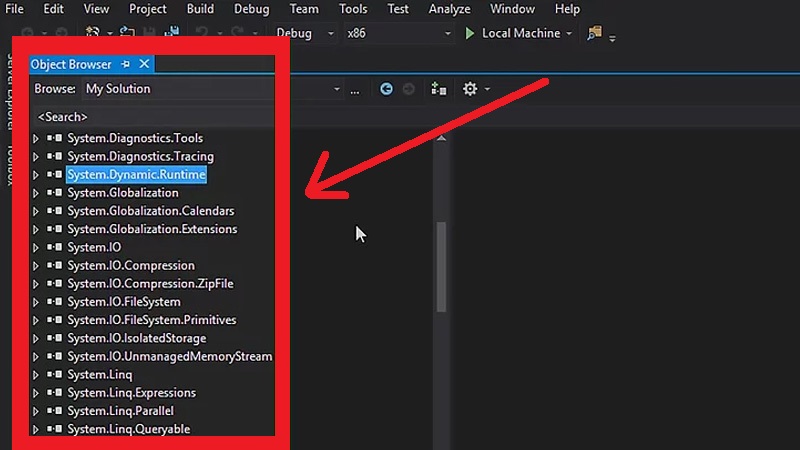
Task: Open the View menu
Action: tap(96, 9)
